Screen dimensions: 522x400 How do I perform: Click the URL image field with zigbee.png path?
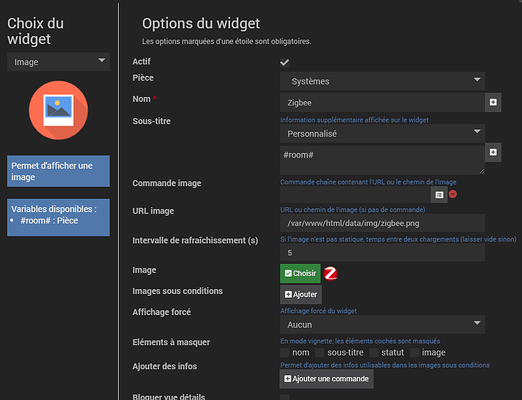(382, 223)
